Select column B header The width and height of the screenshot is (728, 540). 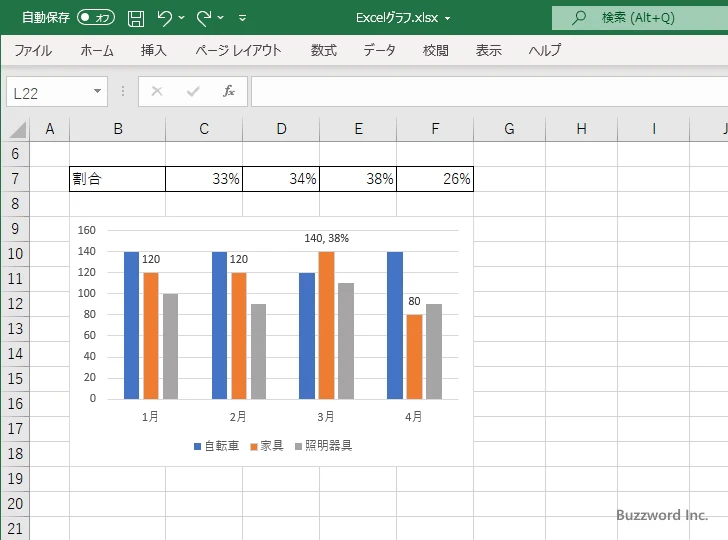coord(118,129)
